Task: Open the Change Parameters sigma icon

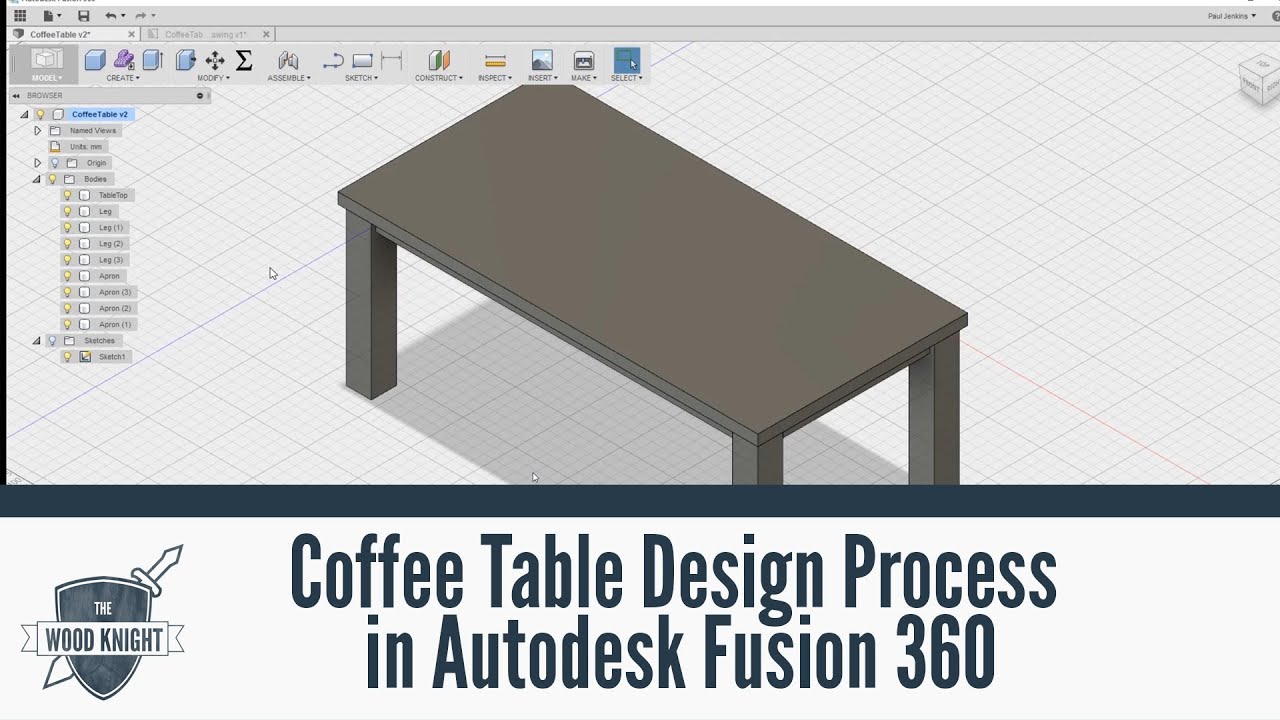Action: coord(243,60)
